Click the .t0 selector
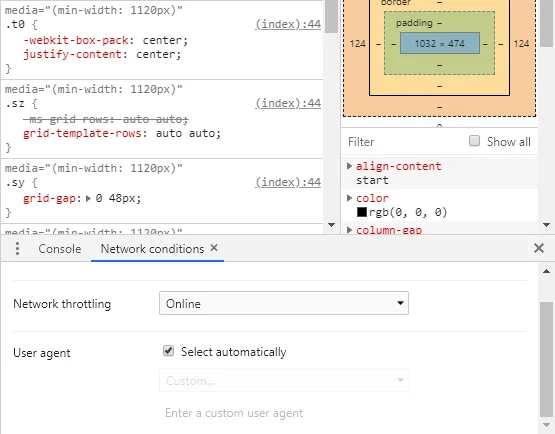The image size is (555, 434). (15, 24)
